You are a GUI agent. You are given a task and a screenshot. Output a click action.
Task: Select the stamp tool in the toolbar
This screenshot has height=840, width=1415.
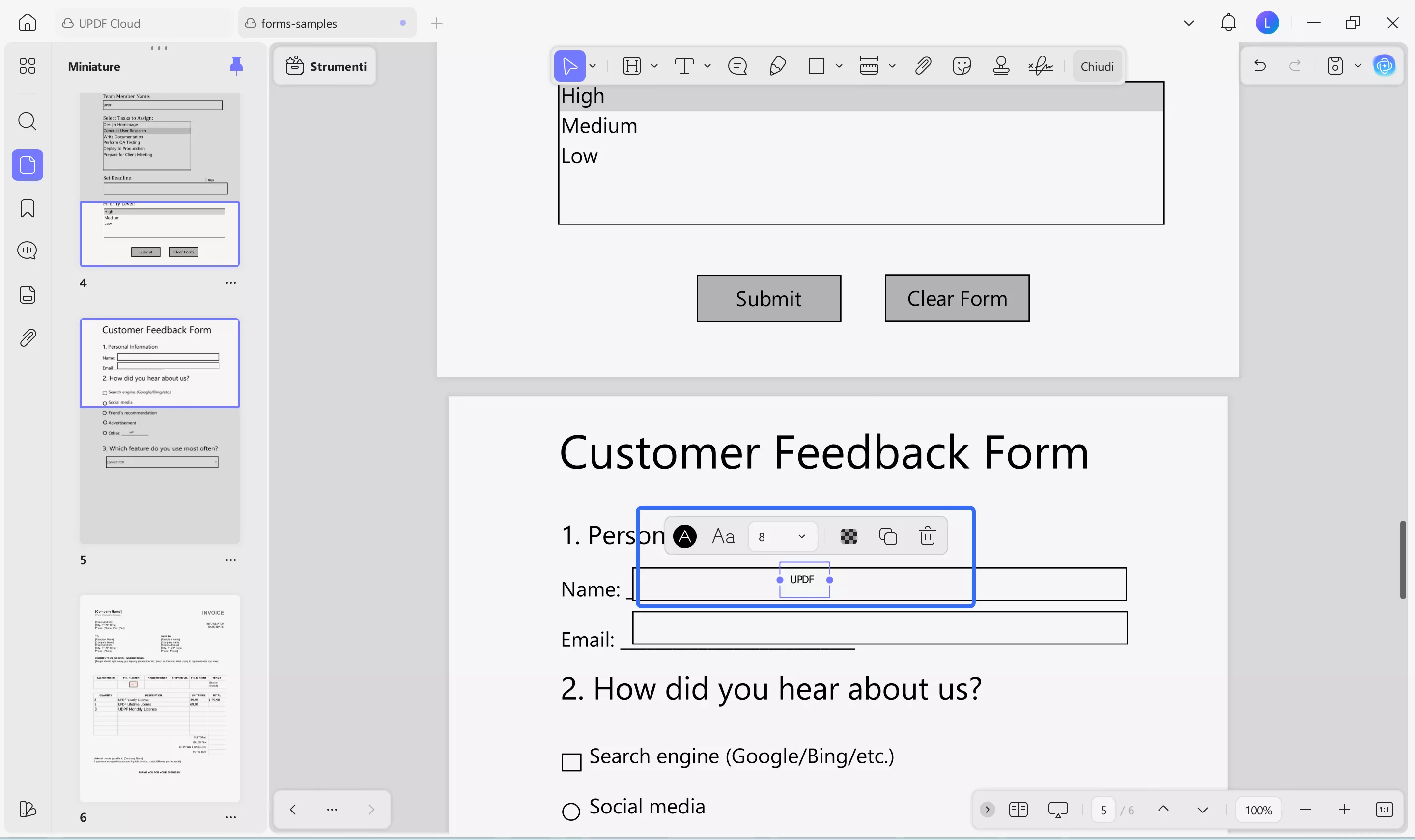click(1001, 66)
